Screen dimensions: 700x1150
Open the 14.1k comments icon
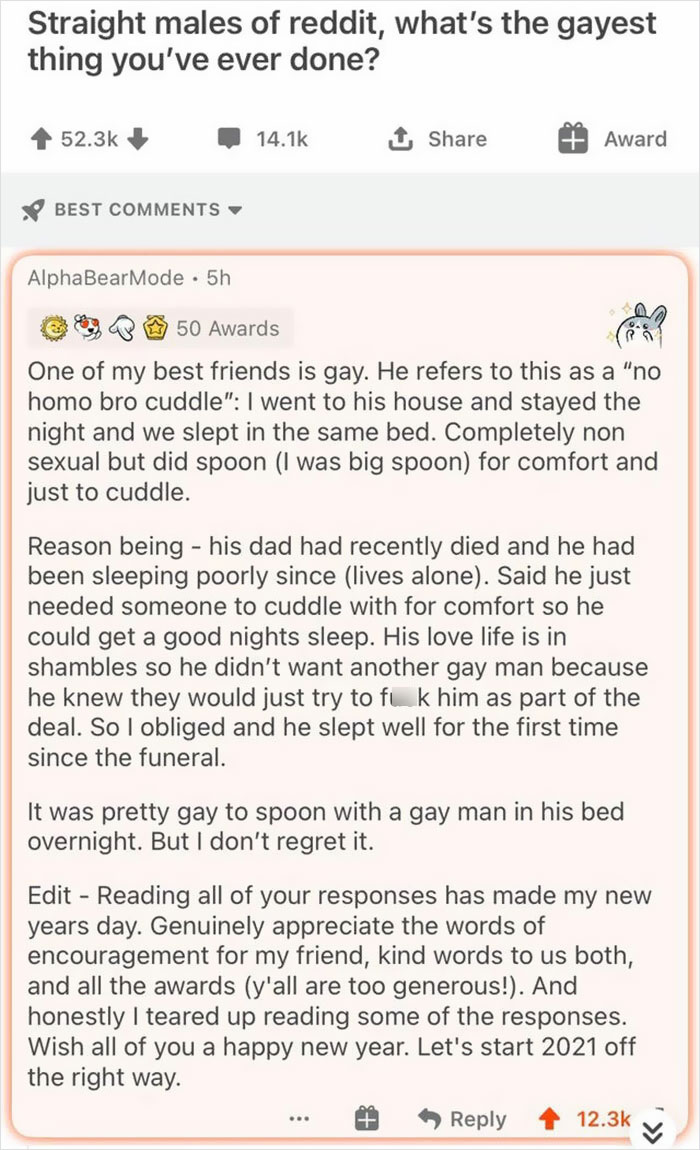pos(230,139)
